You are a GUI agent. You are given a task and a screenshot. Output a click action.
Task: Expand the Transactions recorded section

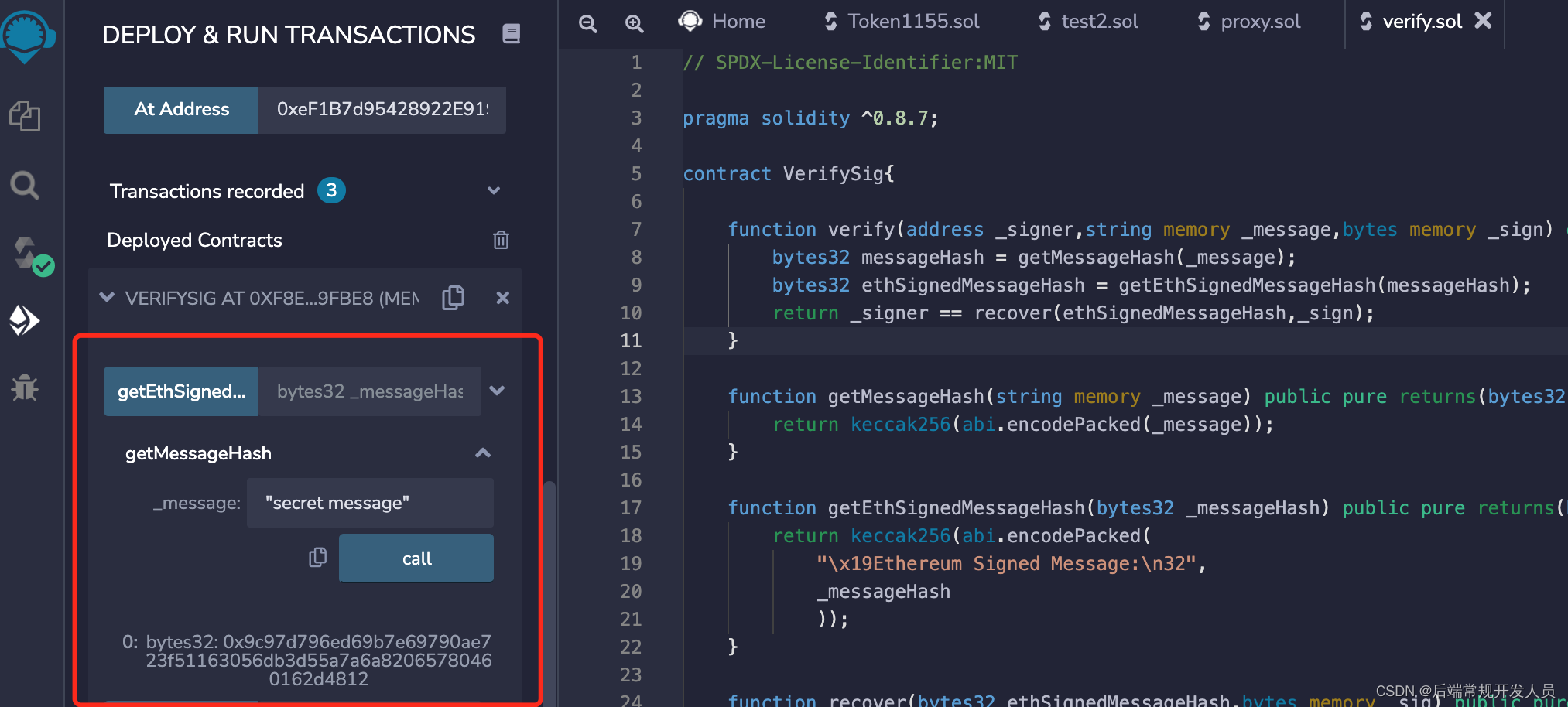494,190
